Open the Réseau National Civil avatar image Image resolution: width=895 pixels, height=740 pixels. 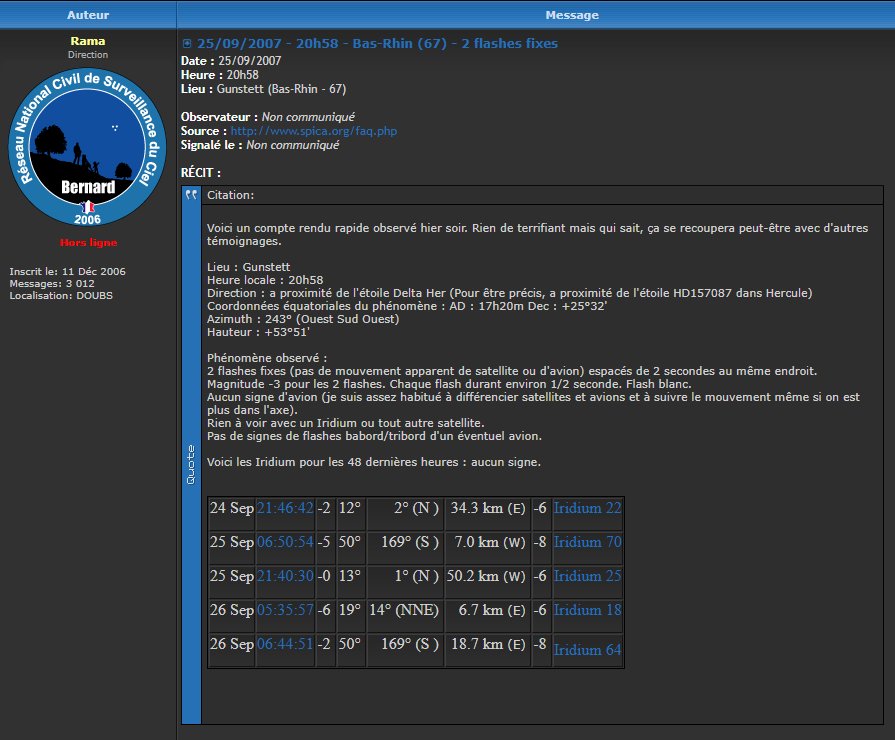click(87, 147)
